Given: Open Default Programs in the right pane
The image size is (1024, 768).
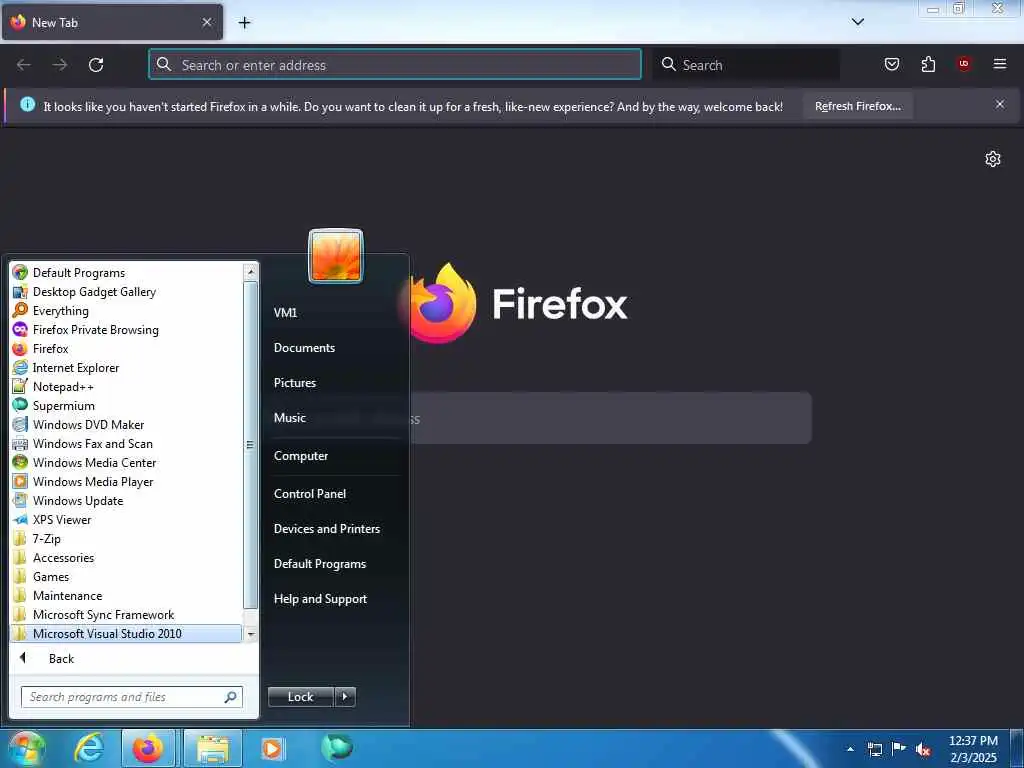Looking at the screenshot, I should [319, 564].
